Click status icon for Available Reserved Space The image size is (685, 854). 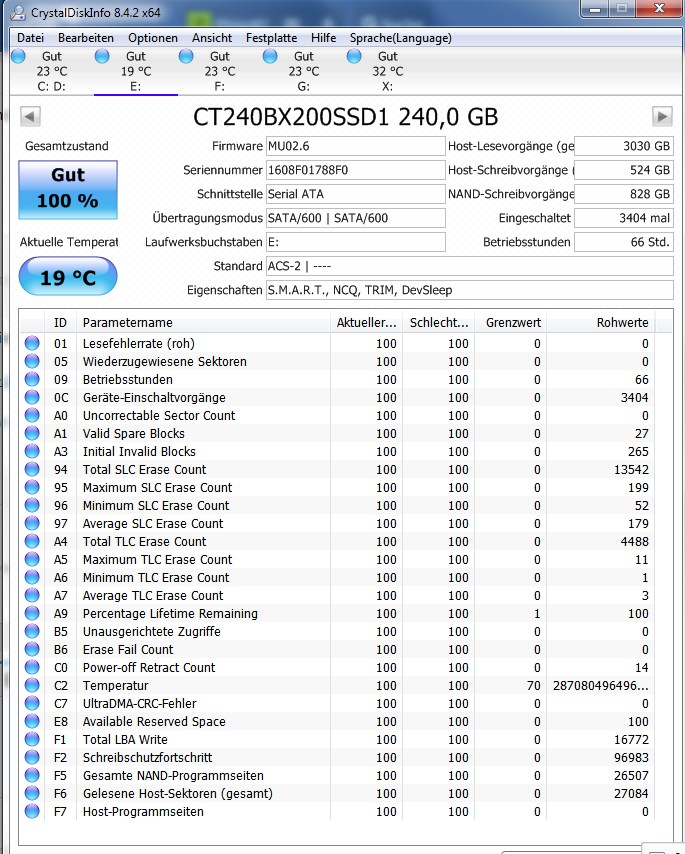tap(32, 721)
